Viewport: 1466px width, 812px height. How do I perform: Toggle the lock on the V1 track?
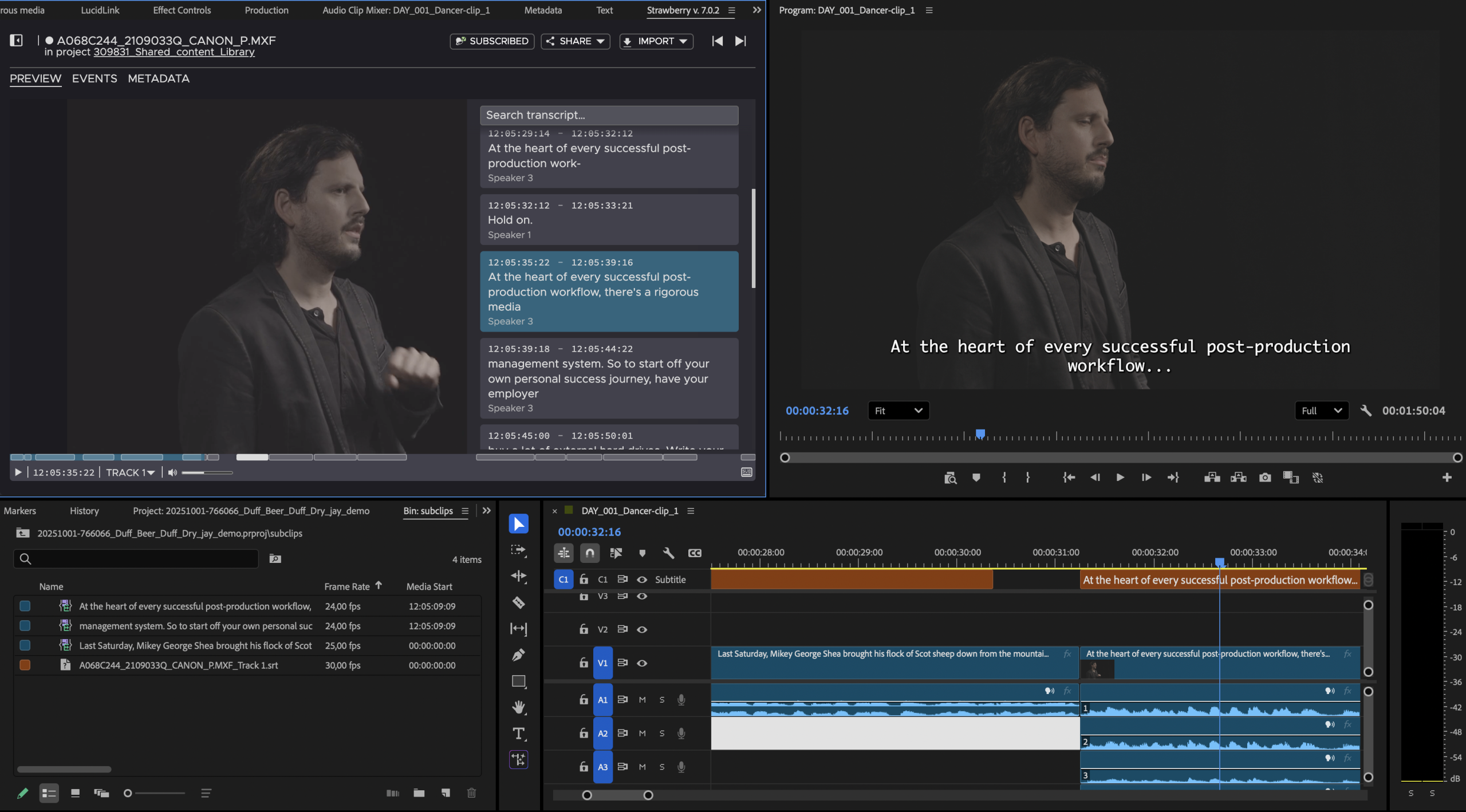click(x=584, y=663)
